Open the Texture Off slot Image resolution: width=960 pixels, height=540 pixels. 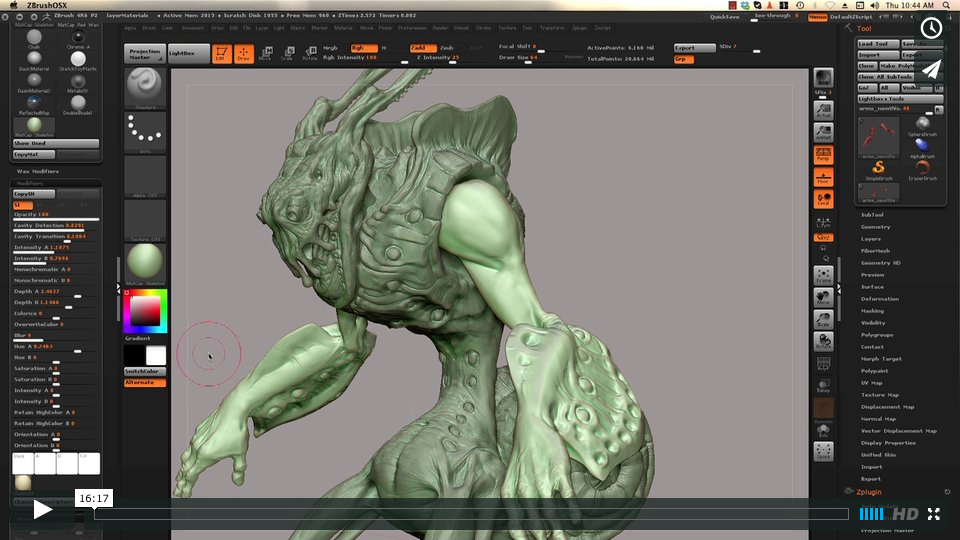[x=145, y=220]
